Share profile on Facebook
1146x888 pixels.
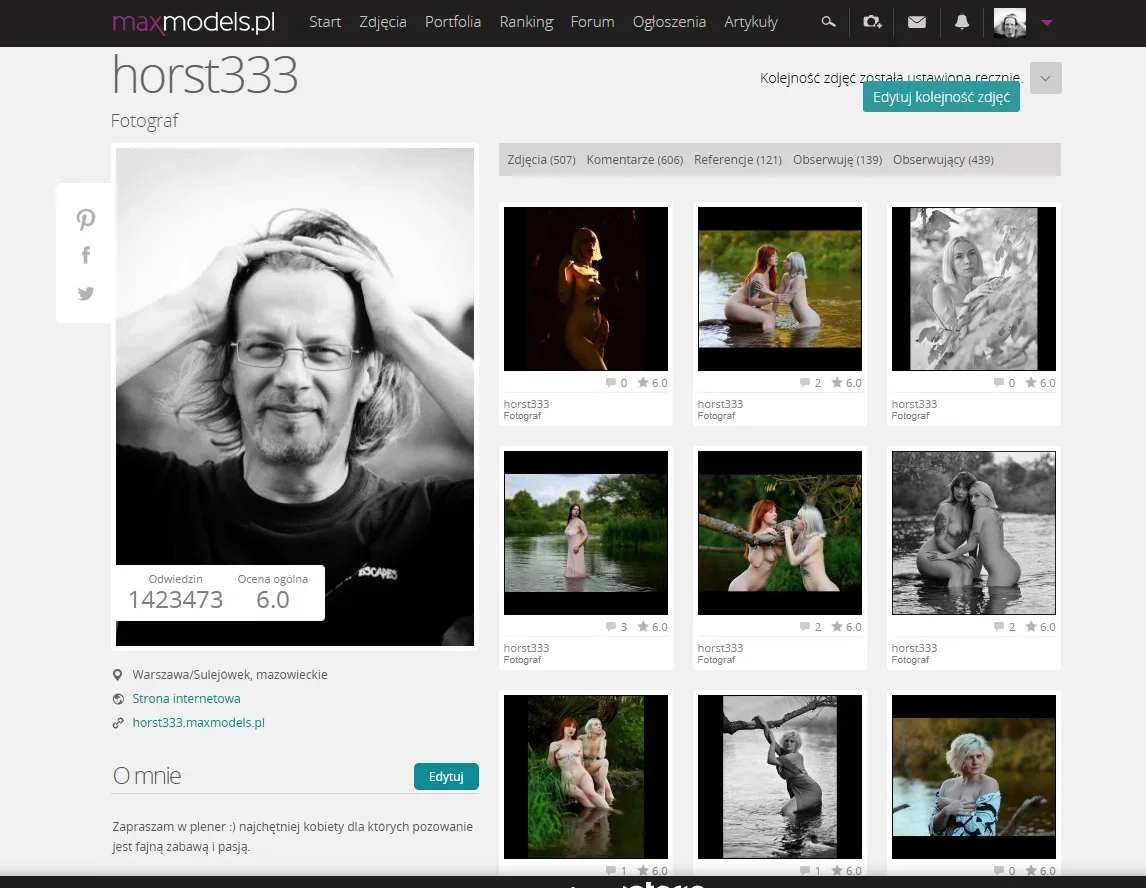pyautogui.click(x=86, y=255)
